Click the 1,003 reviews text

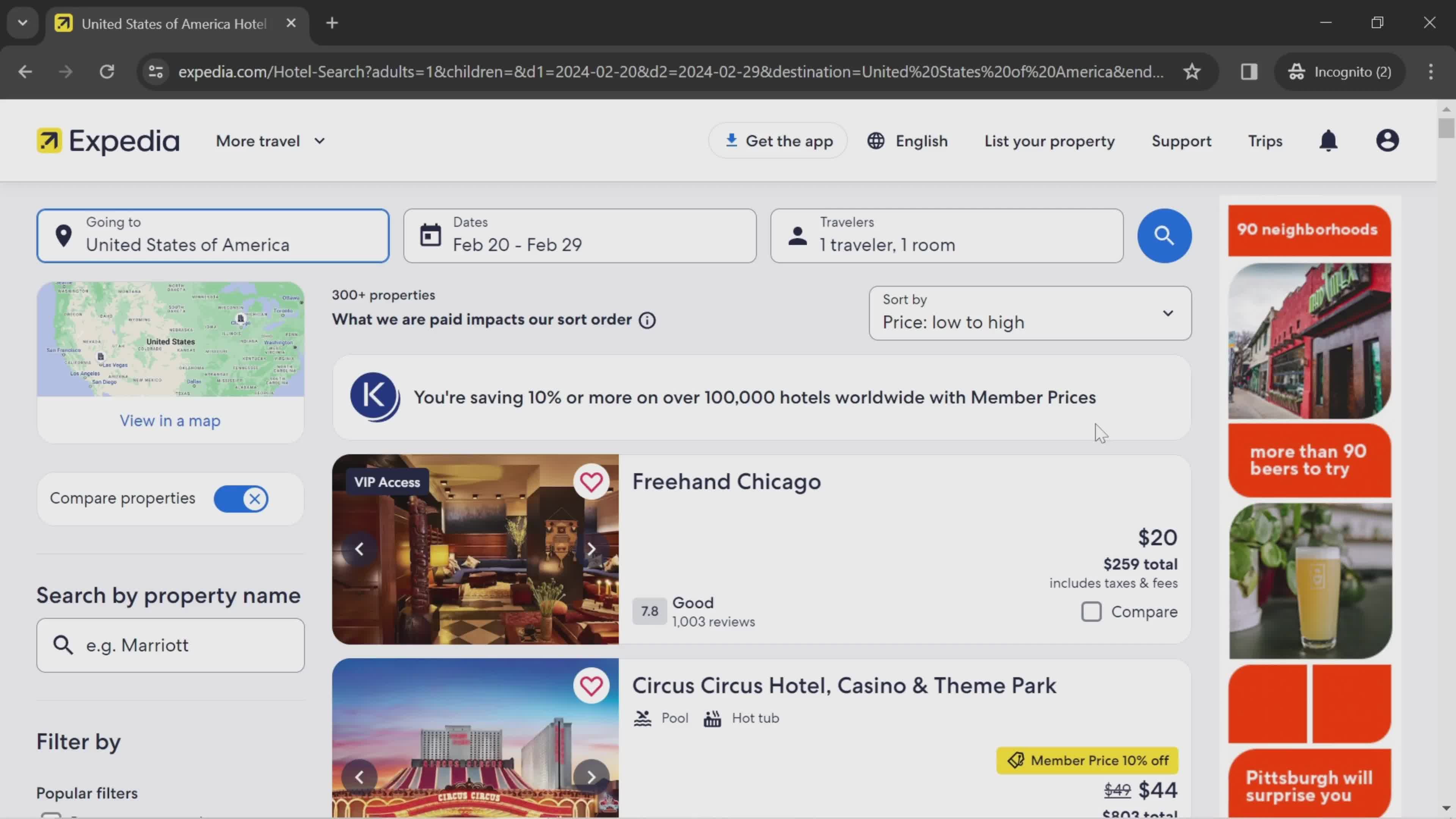click(713, 622)
